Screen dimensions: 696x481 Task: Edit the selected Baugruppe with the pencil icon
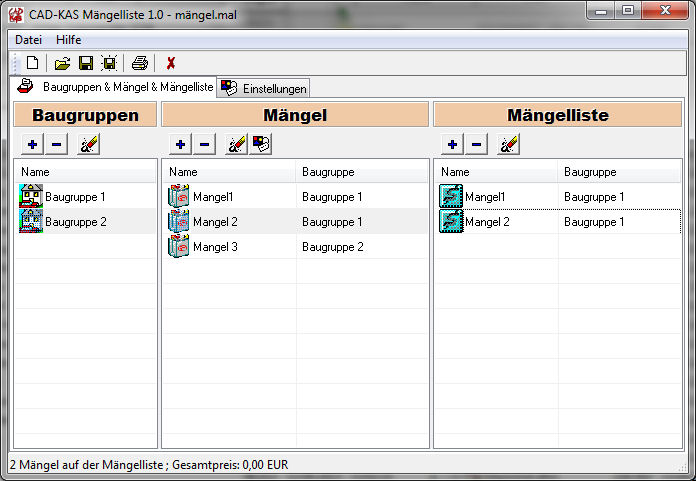[88, 145]
